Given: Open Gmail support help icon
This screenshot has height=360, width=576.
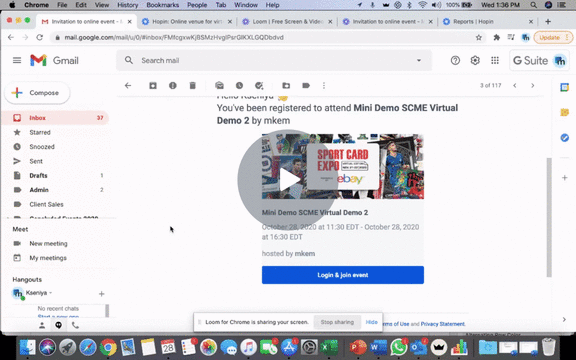Looking at the screenshot, I should point(455,60).
